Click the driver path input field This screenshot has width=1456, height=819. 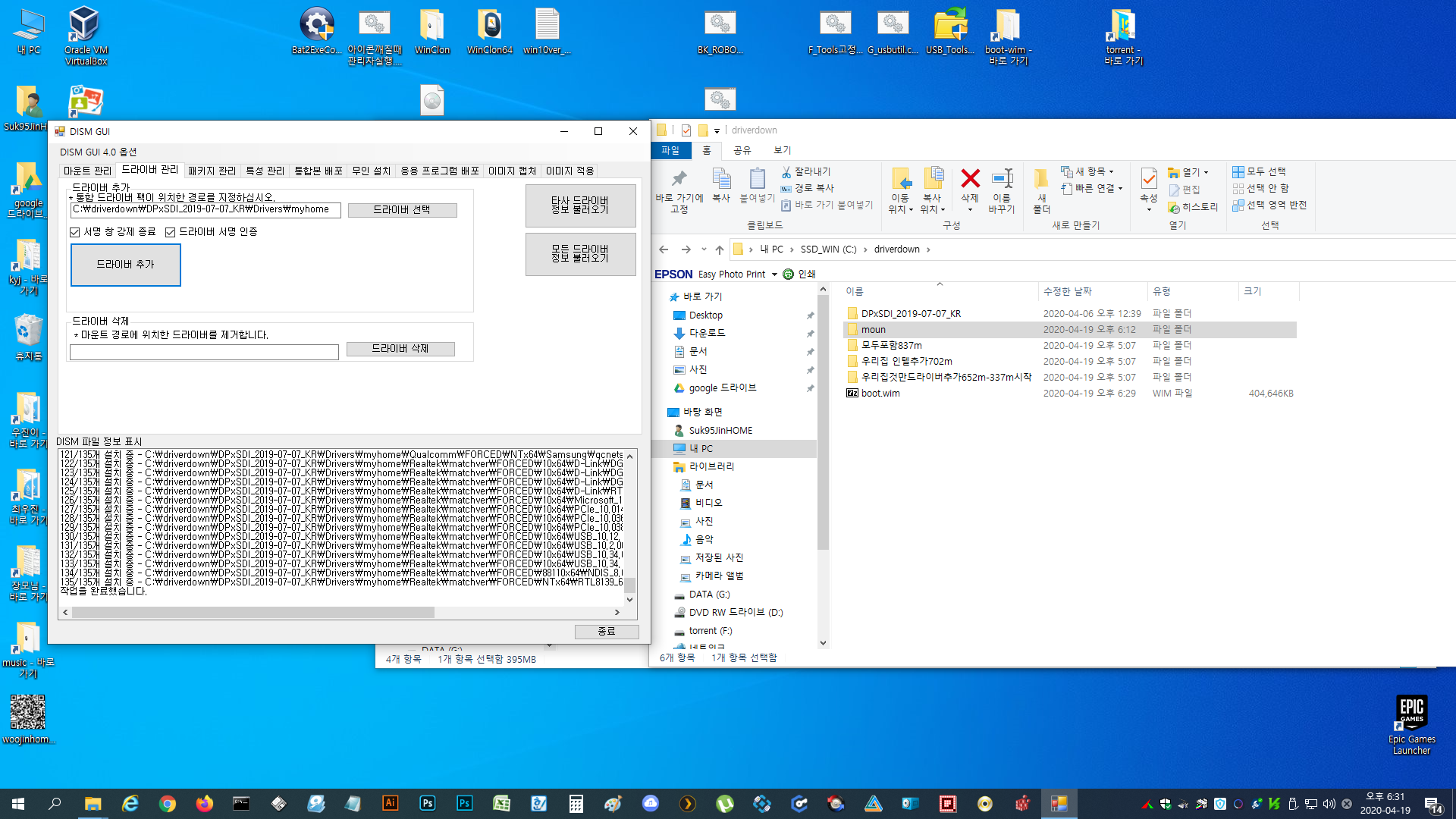point(206,210)
